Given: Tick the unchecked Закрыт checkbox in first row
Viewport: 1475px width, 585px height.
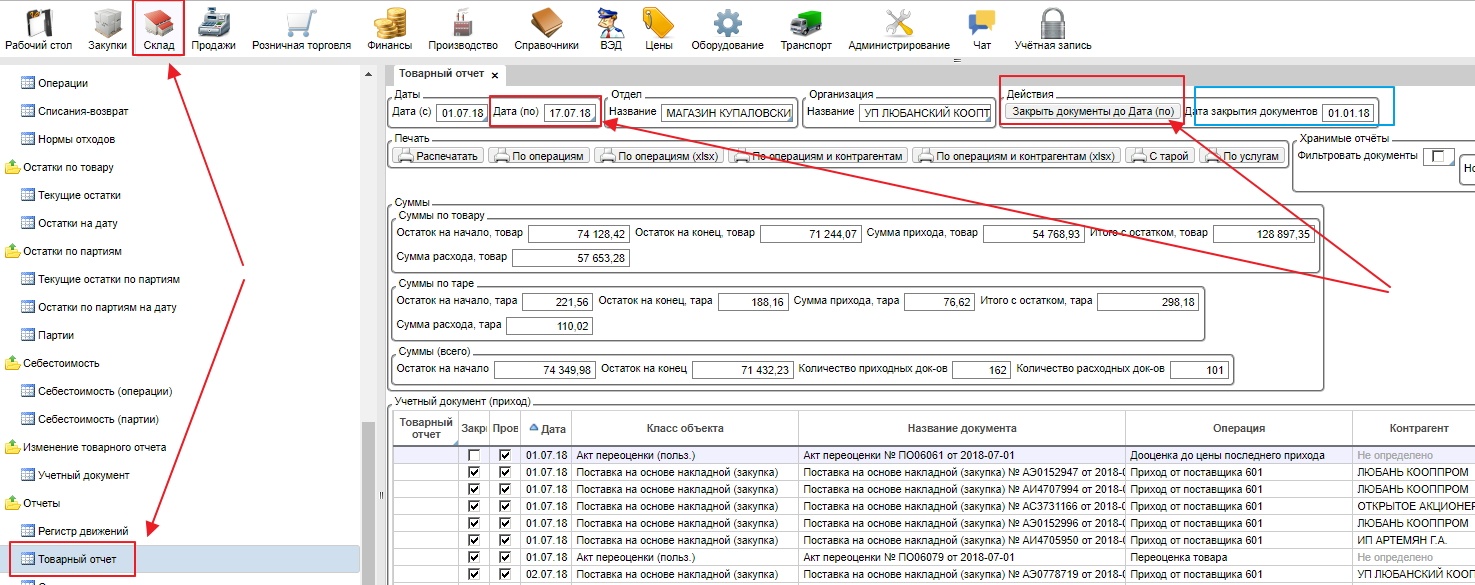Looking at the screenshot, I should click(474, 455).
